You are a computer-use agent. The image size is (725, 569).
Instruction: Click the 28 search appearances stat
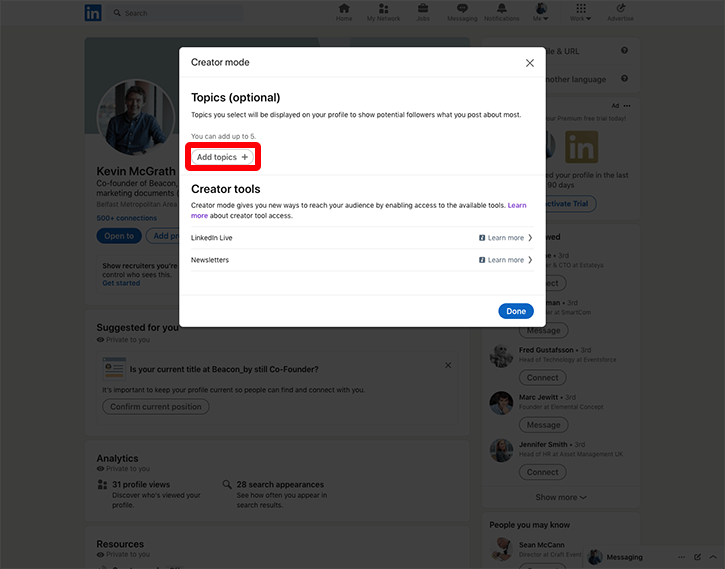[x=280, y=484]
